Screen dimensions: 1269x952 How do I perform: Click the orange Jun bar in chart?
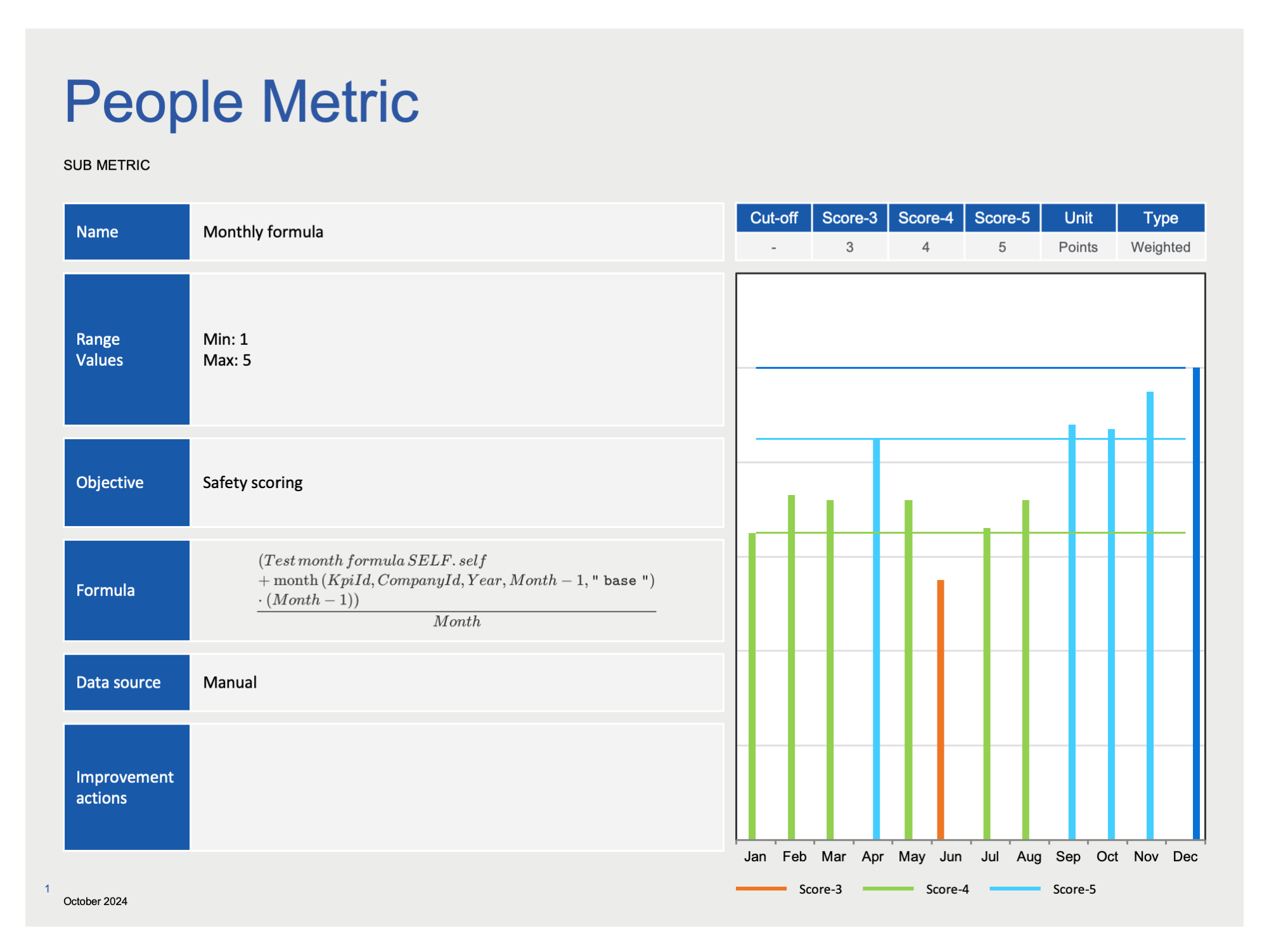coord(941,709)
